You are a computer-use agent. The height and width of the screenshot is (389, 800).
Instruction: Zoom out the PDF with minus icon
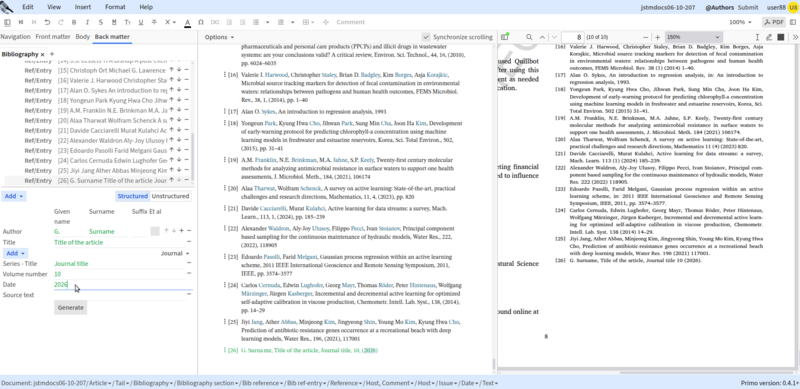point(645,37)
